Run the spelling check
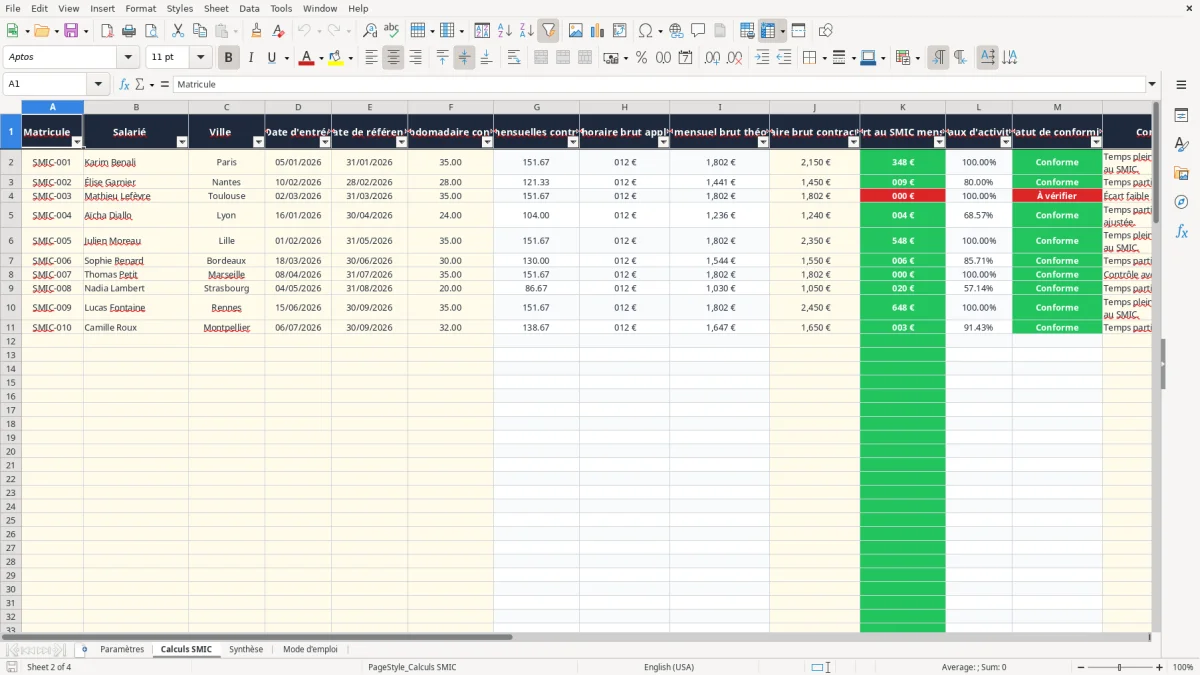Viewport: 1200px width, 675px height. click(x=391, y=31)
